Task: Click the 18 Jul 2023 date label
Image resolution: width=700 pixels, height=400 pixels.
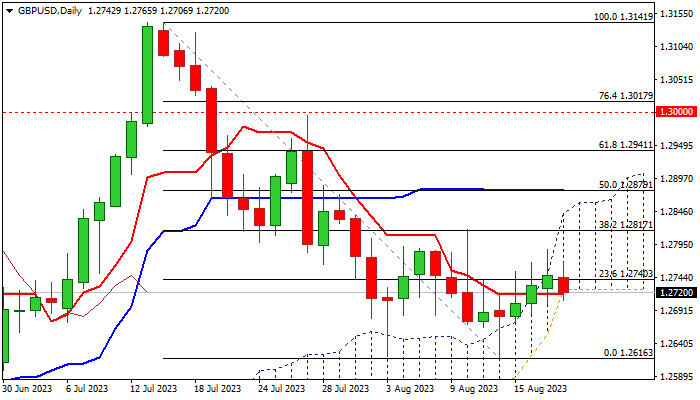Action: (218, 389)
